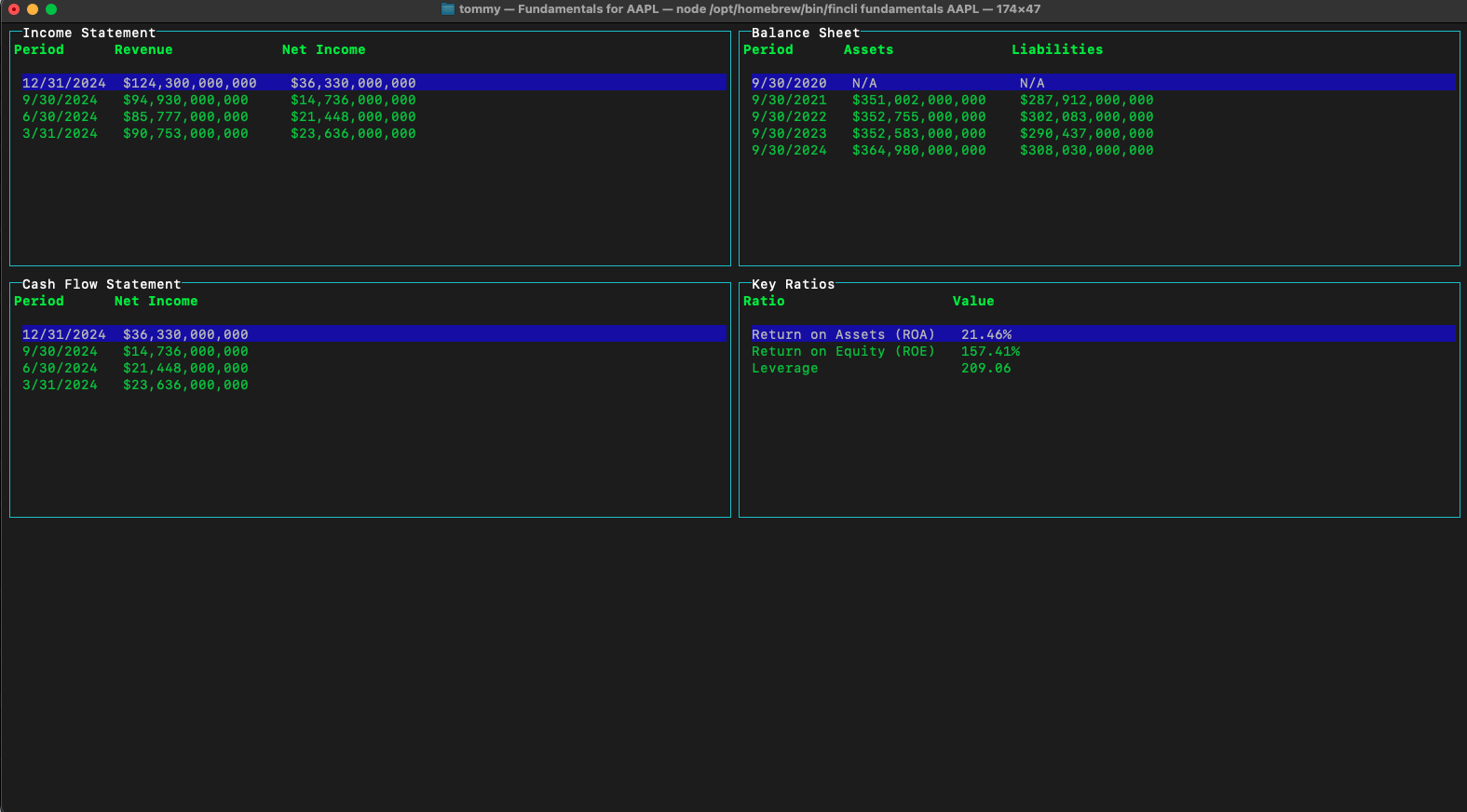
Task: Click $14,736,000,000 in Cash Flow Statement
Action: tap(185, 351)
